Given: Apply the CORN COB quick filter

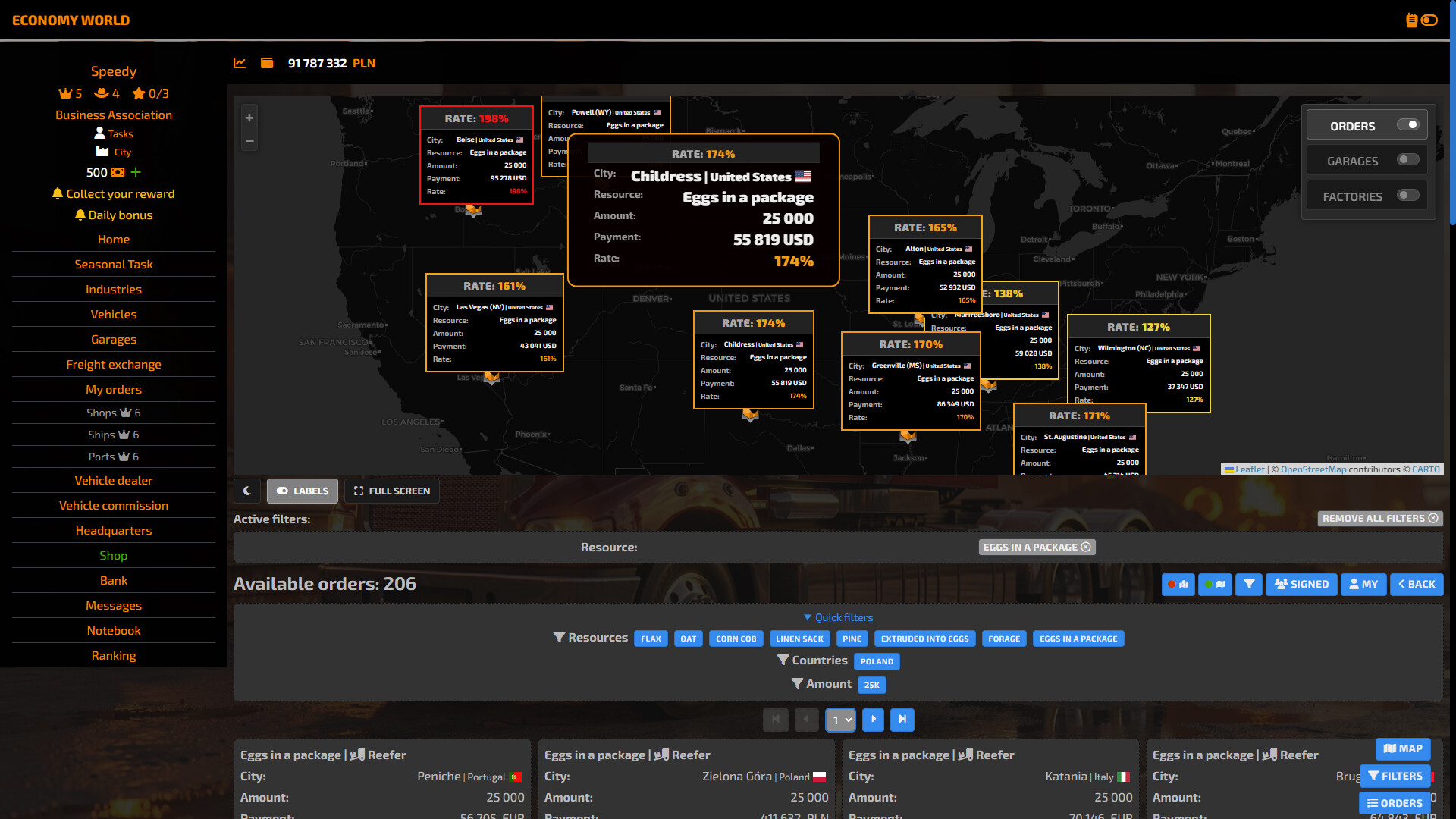Looking at the screenshot, I should [736, 639].
